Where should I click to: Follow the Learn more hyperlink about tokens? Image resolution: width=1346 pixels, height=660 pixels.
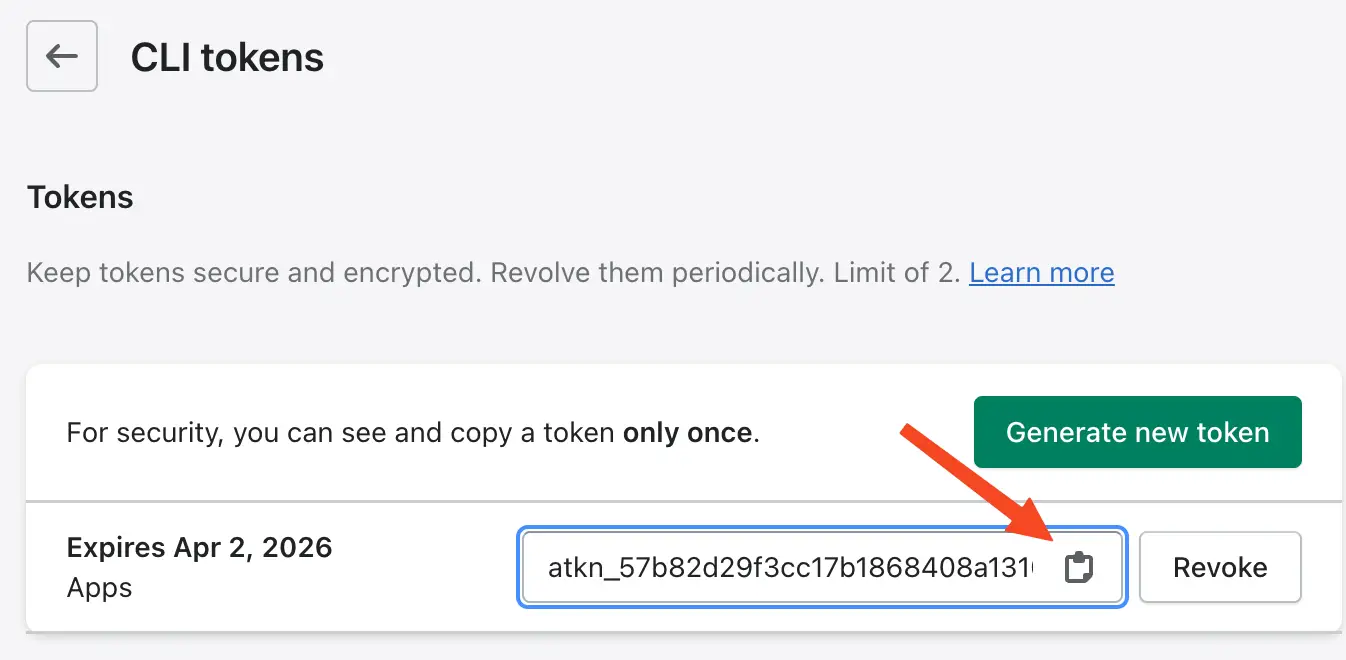coord(1041,272)
